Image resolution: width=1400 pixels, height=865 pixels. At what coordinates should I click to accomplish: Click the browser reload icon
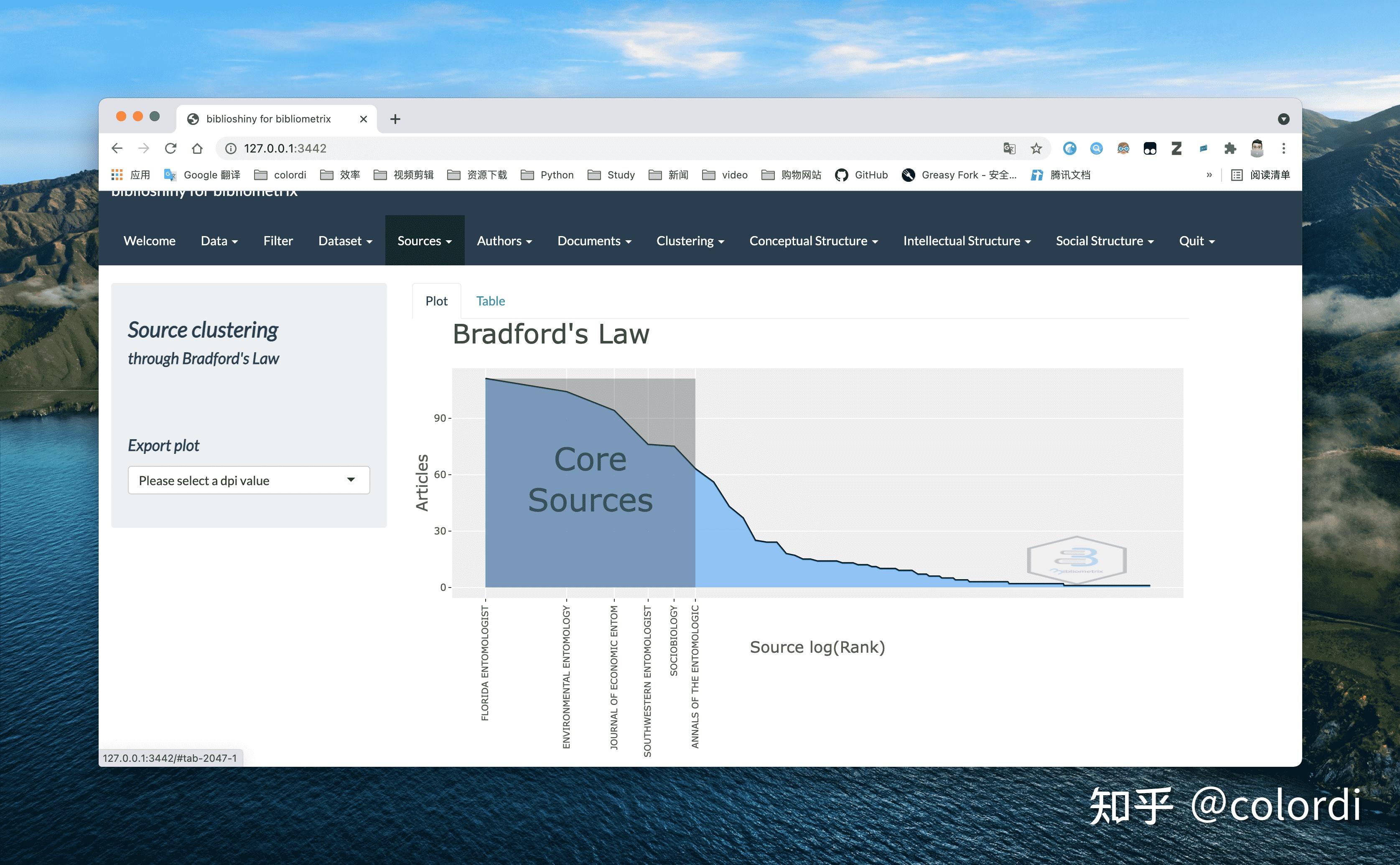[171, 149]
